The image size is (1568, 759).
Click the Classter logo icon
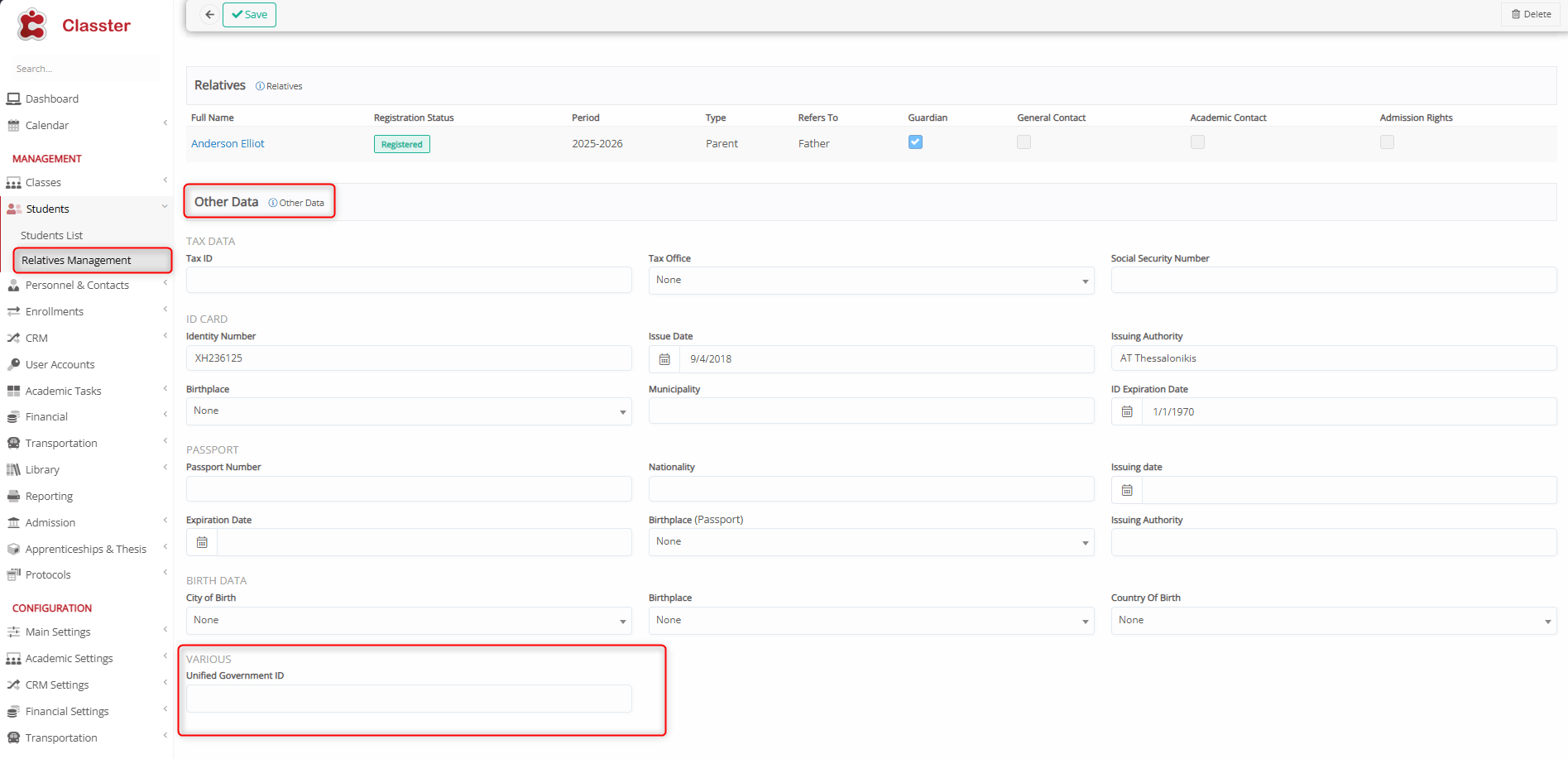(x=32, y=25)
